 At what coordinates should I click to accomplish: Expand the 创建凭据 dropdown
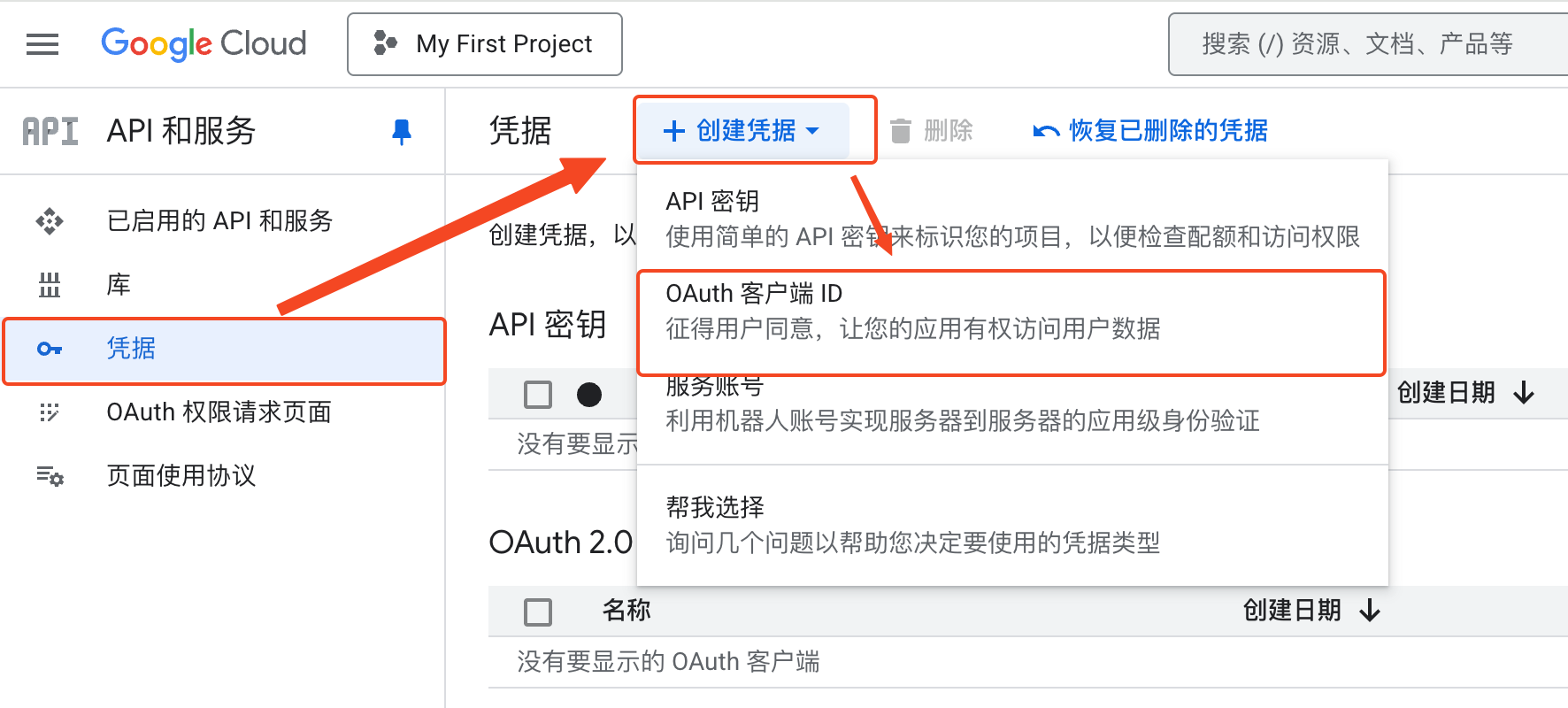[742, 131]
